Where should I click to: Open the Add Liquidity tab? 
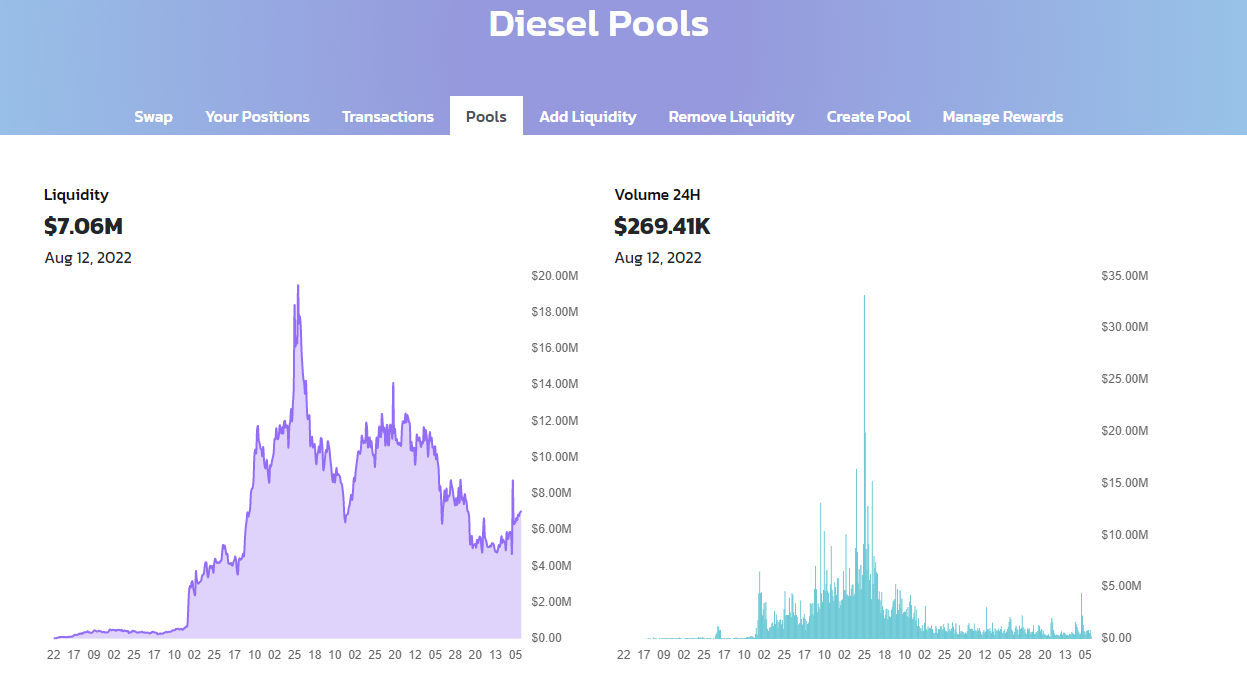tap(587, 117)
